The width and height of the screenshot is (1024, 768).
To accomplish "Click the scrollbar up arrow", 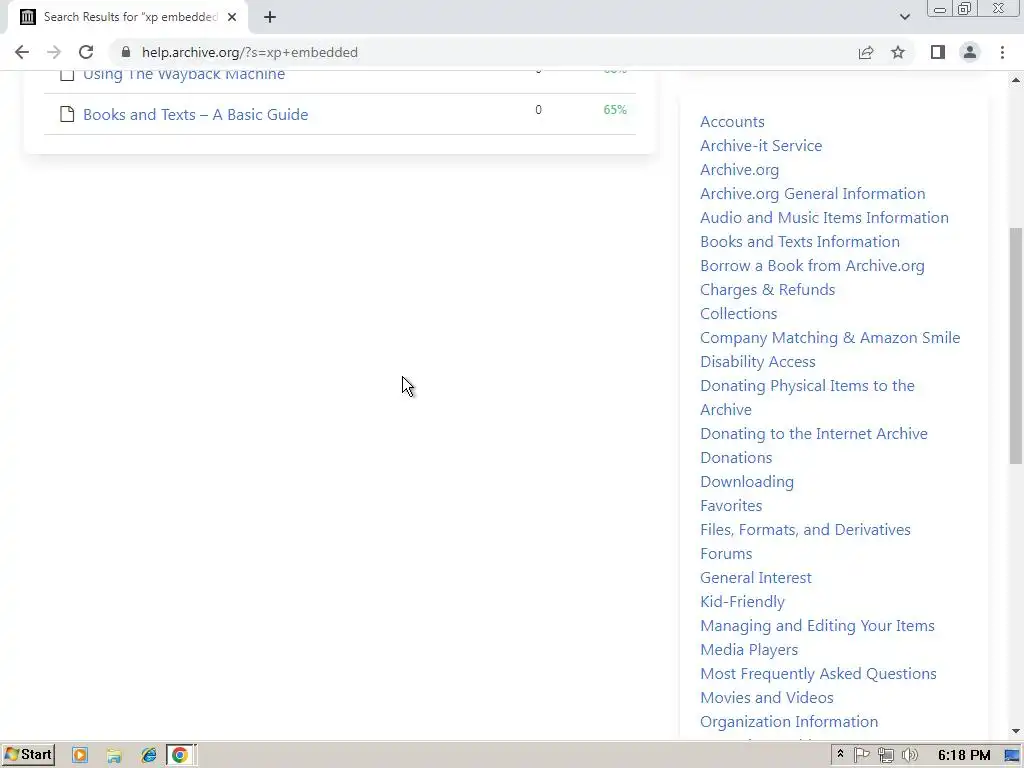I will [1016, 80].
